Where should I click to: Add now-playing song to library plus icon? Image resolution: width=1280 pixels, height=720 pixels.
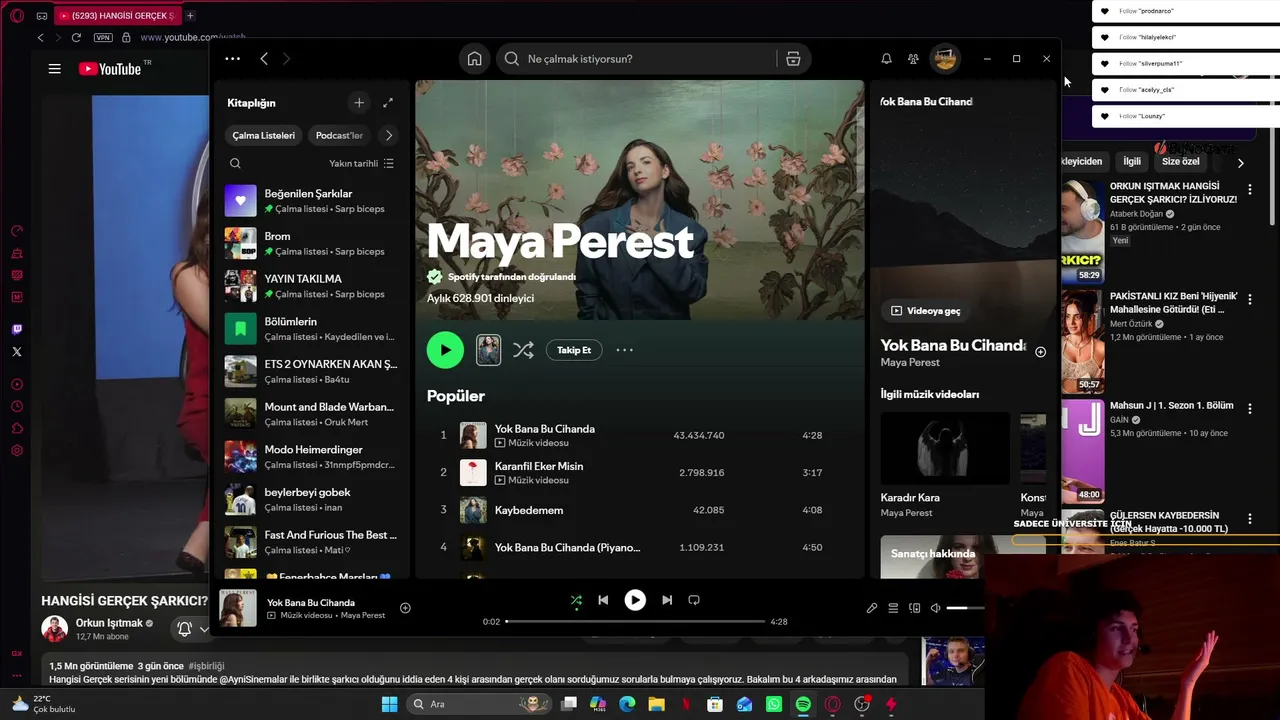coord(1040,352)
